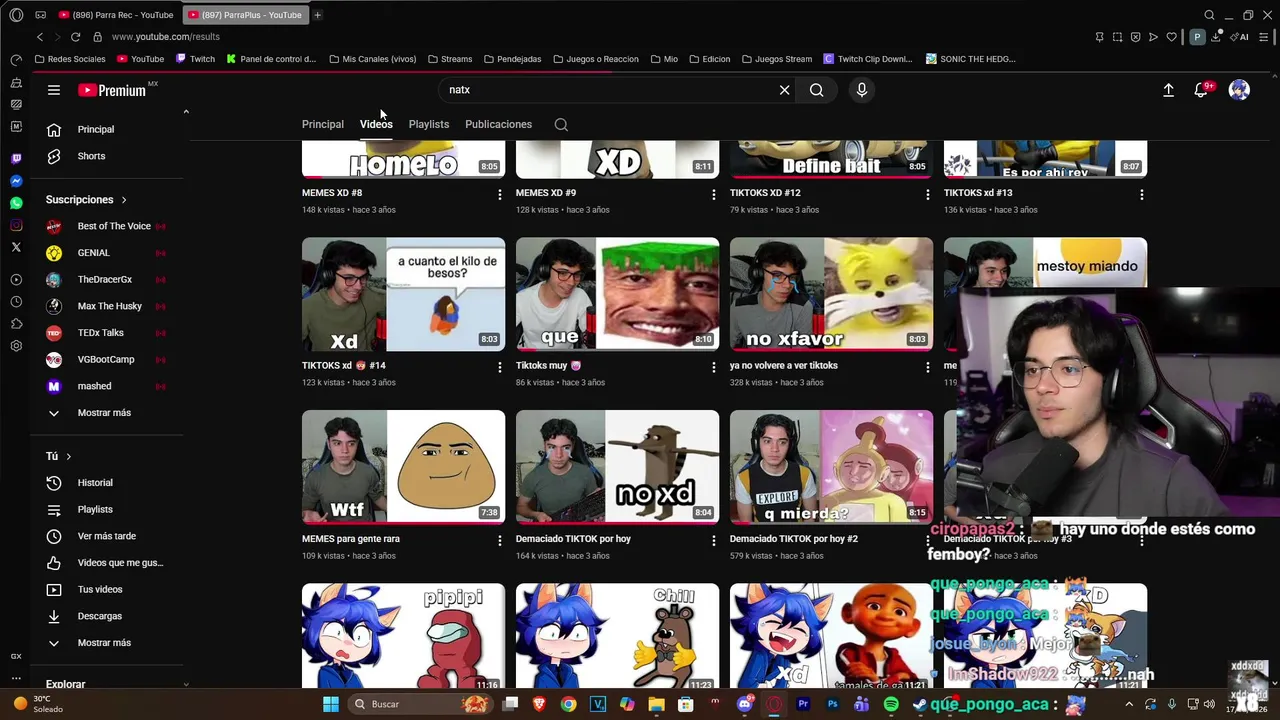
Task: Open the channel Playlists tab
Action: 429,124
